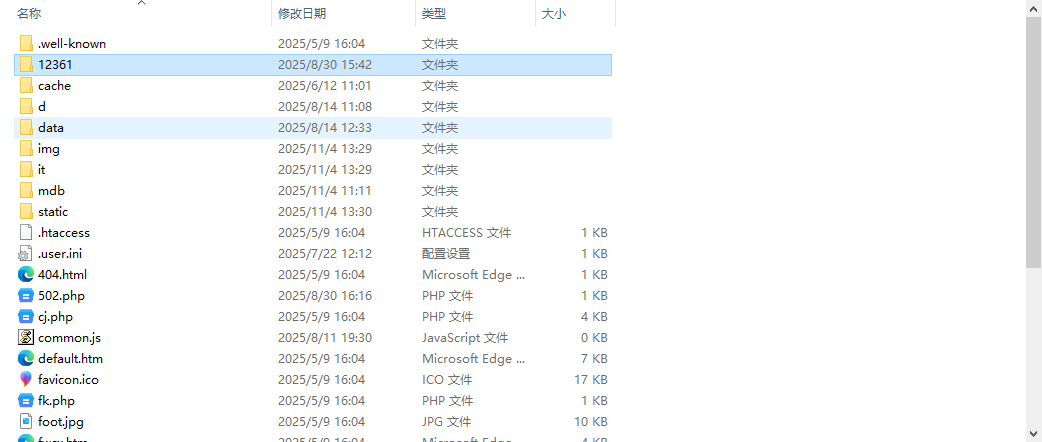
Task: Click the 类型 column header
Action: [x=434, y=14]
